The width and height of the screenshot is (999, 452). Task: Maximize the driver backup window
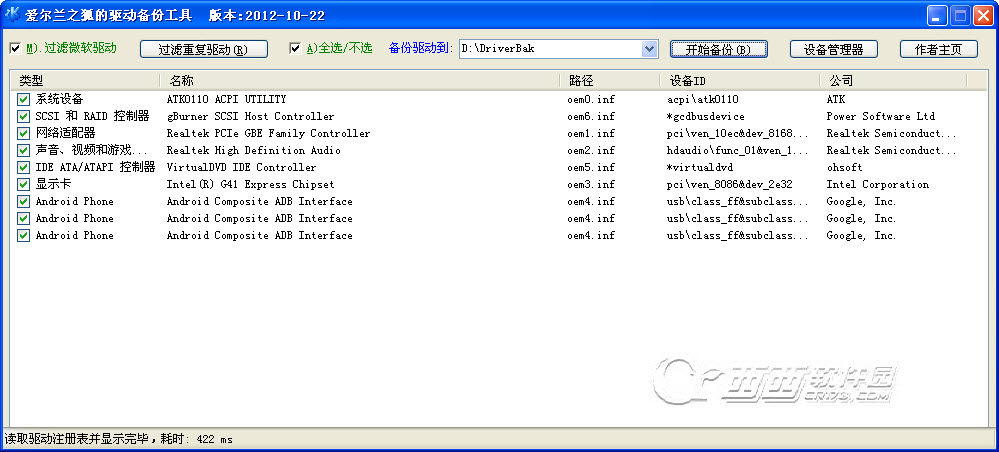959,15
